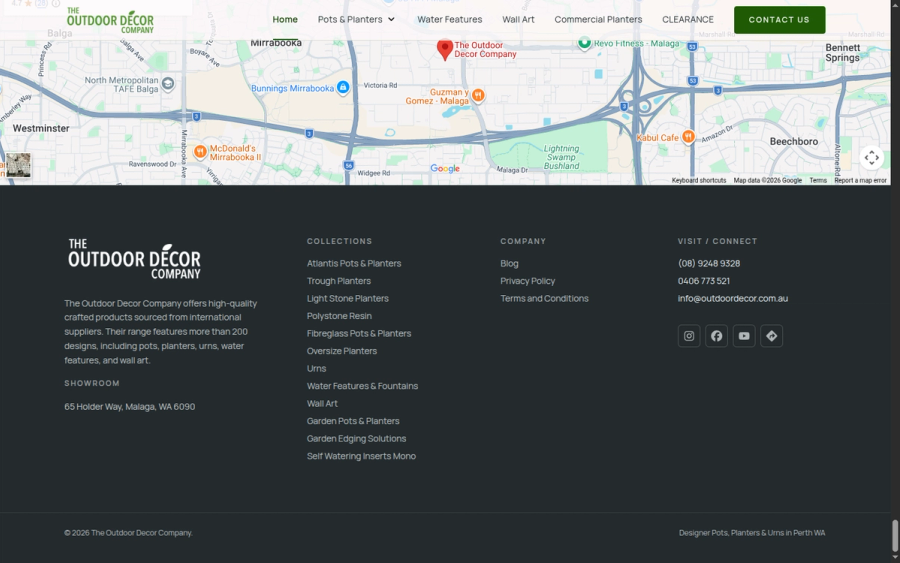
Task: Email info@outdoordecor.com.au link
Action: [x=732, y=298]
